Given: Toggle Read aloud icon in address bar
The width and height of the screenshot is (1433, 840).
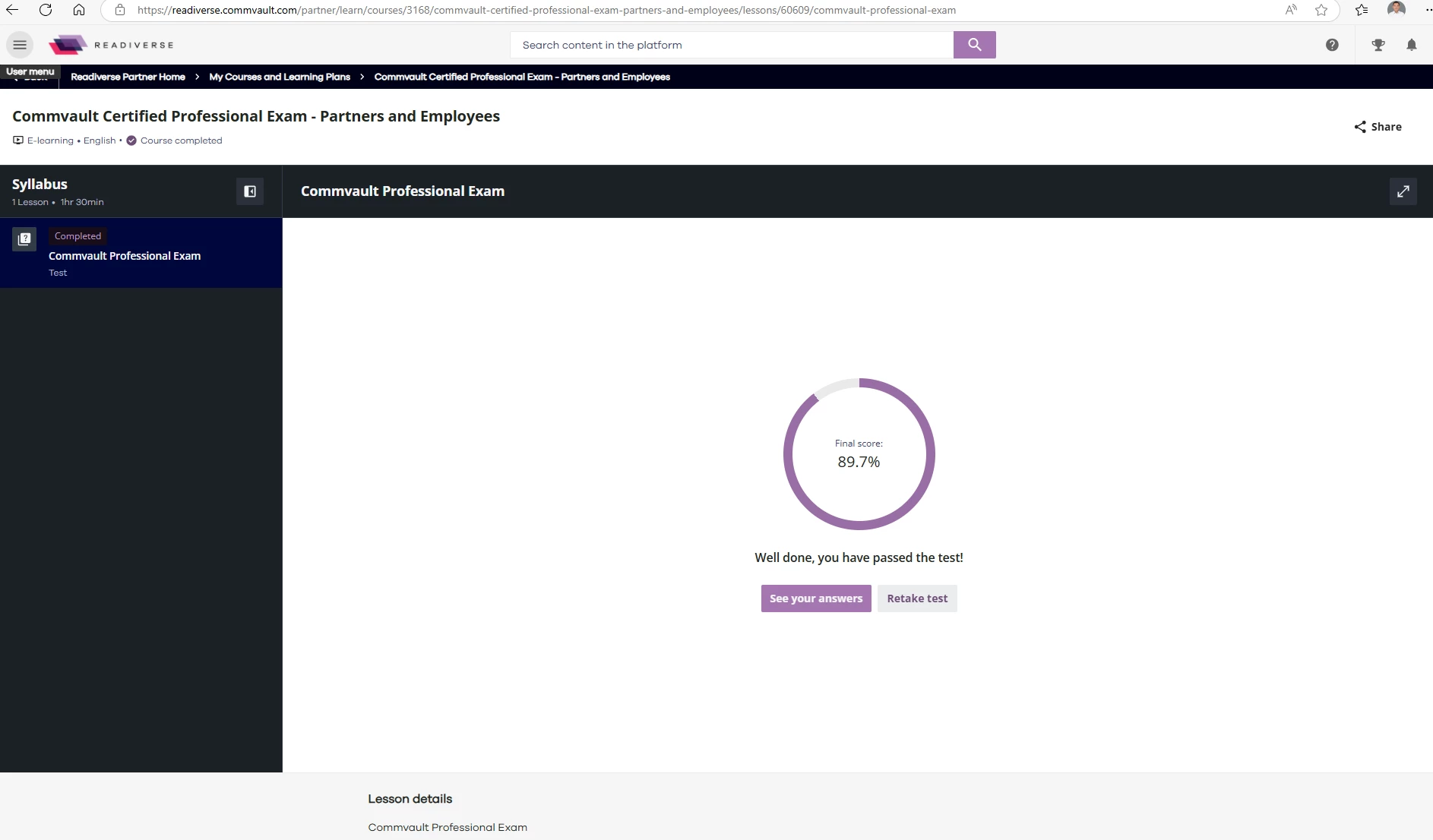Looking at the screenshot, I should click(1291, 10).
